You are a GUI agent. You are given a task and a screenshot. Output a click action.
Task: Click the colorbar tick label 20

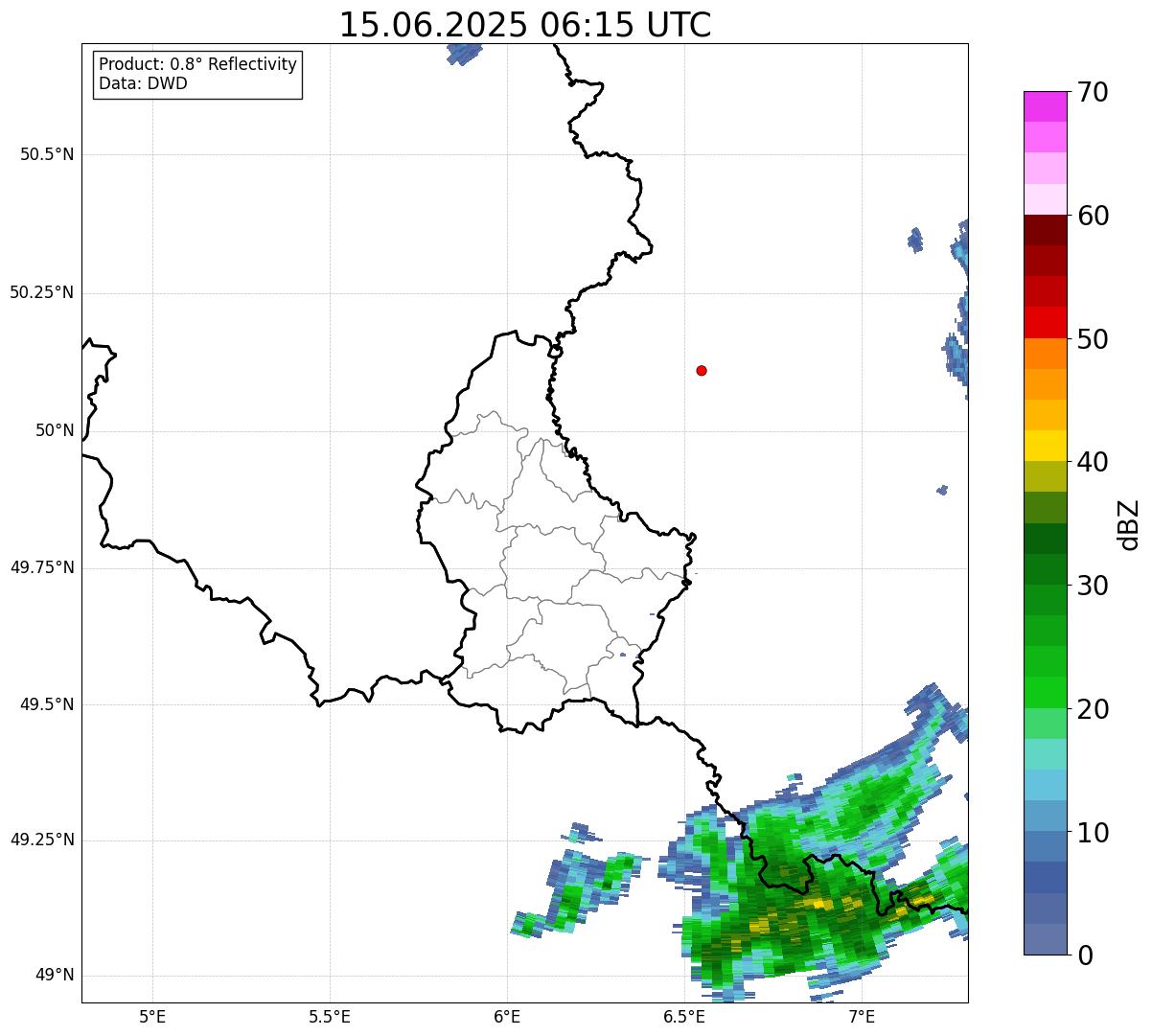[1093, 709]
